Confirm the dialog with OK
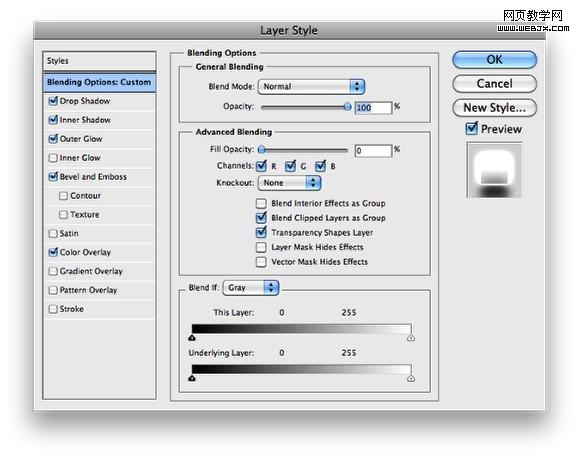Image resolution: width=580 pixels, height=458 pixels. tap(495, 60)
